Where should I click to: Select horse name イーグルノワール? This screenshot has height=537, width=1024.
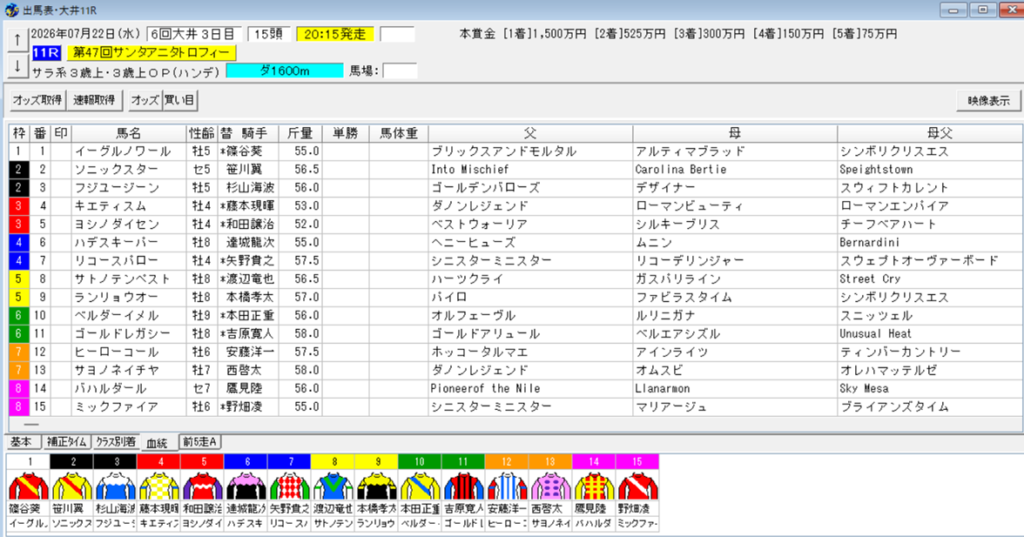[x=122, y=151]
